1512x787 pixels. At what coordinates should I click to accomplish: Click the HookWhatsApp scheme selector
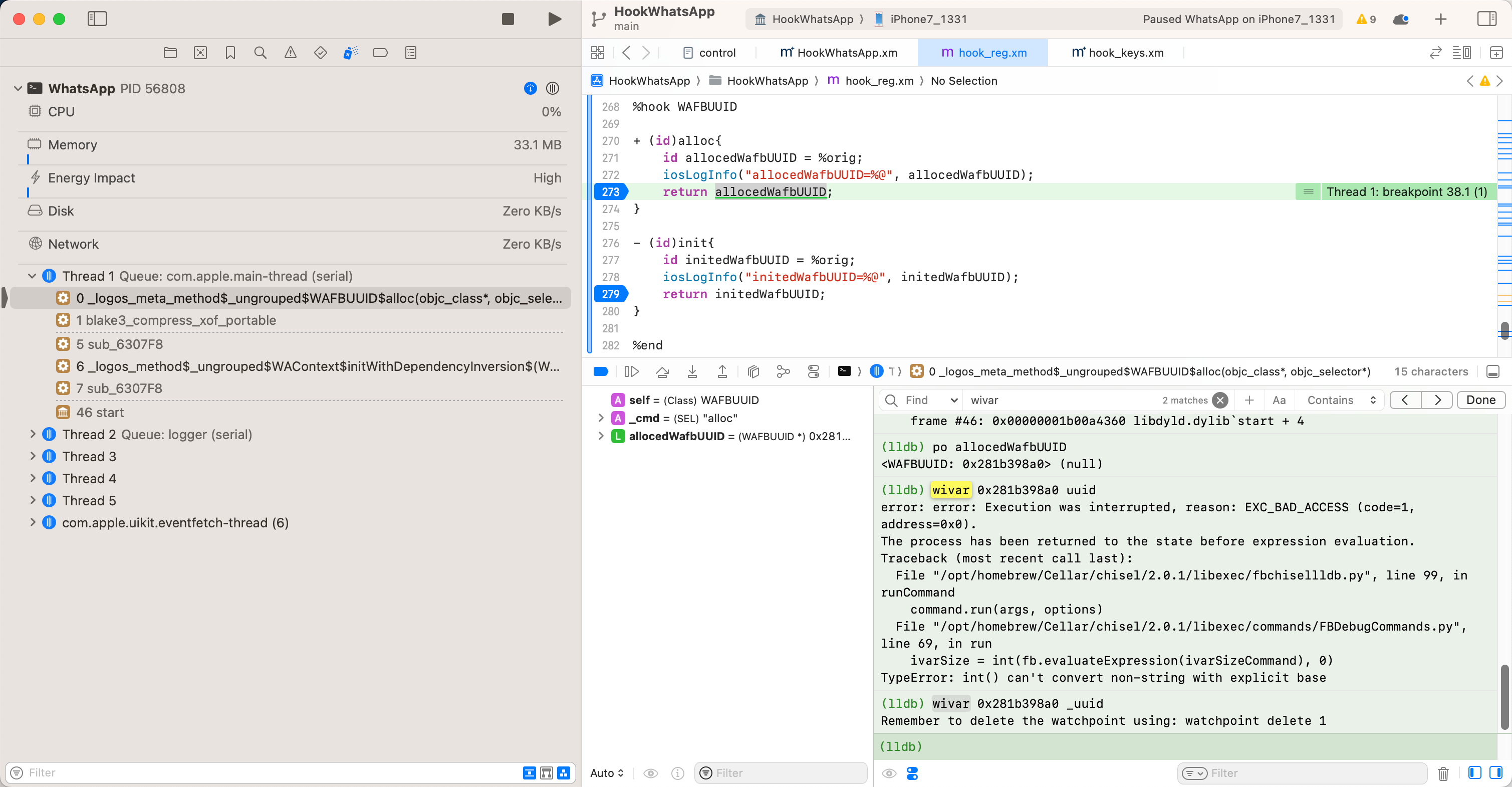[x=804, y=20]
